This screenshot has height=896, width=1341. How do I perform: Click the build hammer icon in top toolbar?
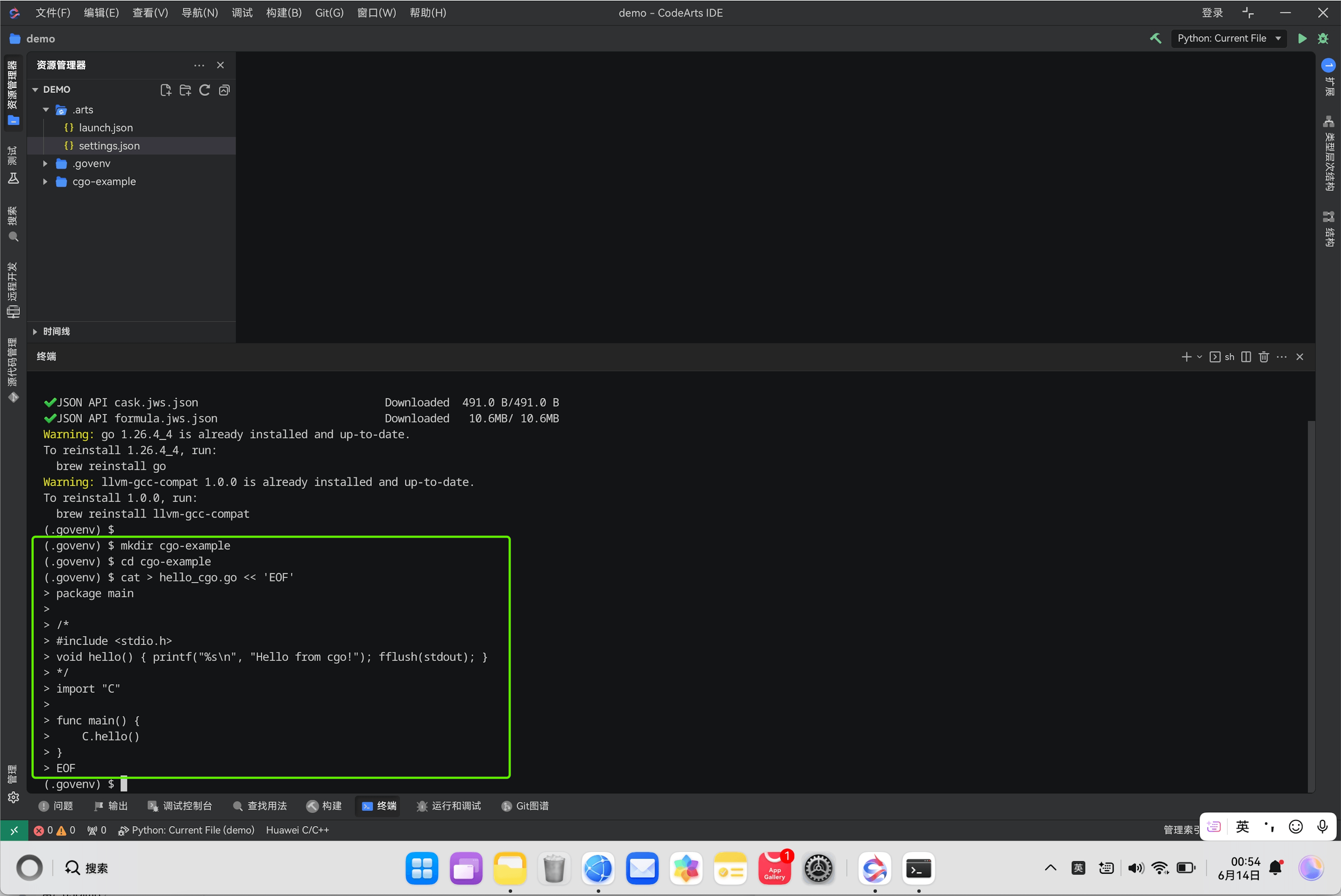coord(1155,38)
